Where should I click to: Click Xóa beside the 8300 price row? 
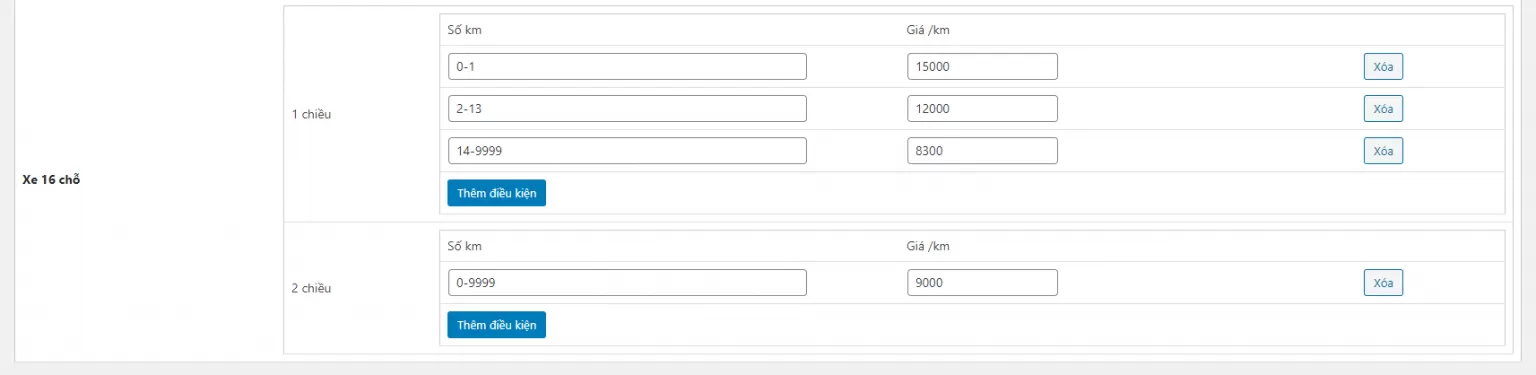coord(1383,151)
